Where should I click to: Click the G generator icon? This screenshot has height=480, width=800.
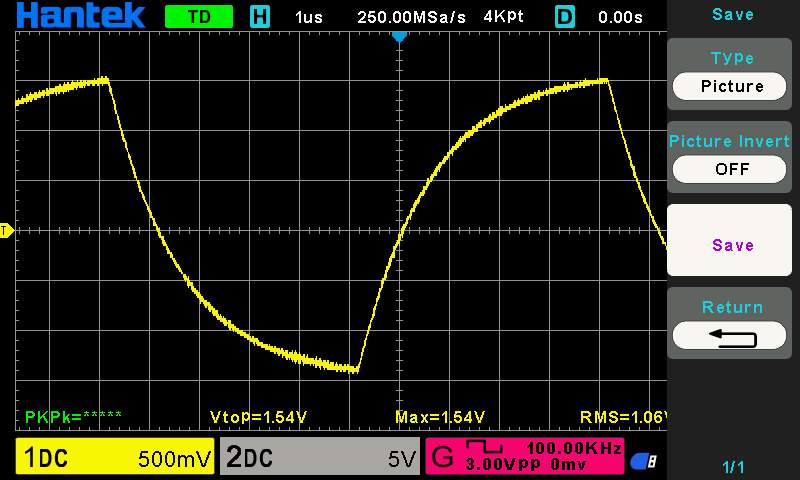pyautogui.click(x=442, y=457)
